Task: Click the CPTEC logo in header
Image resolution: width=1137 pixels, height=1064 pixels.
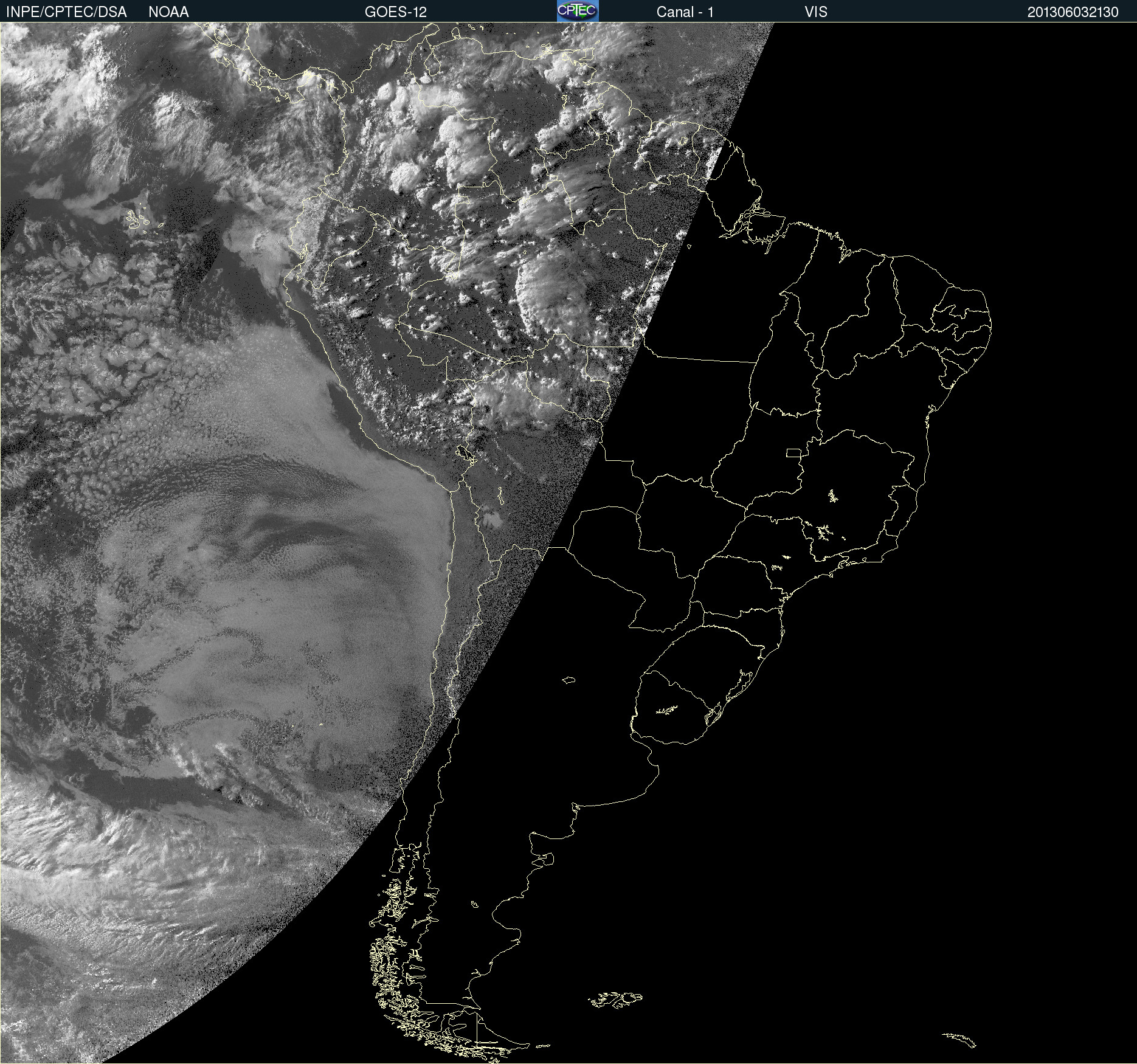Action: [578, 11]
